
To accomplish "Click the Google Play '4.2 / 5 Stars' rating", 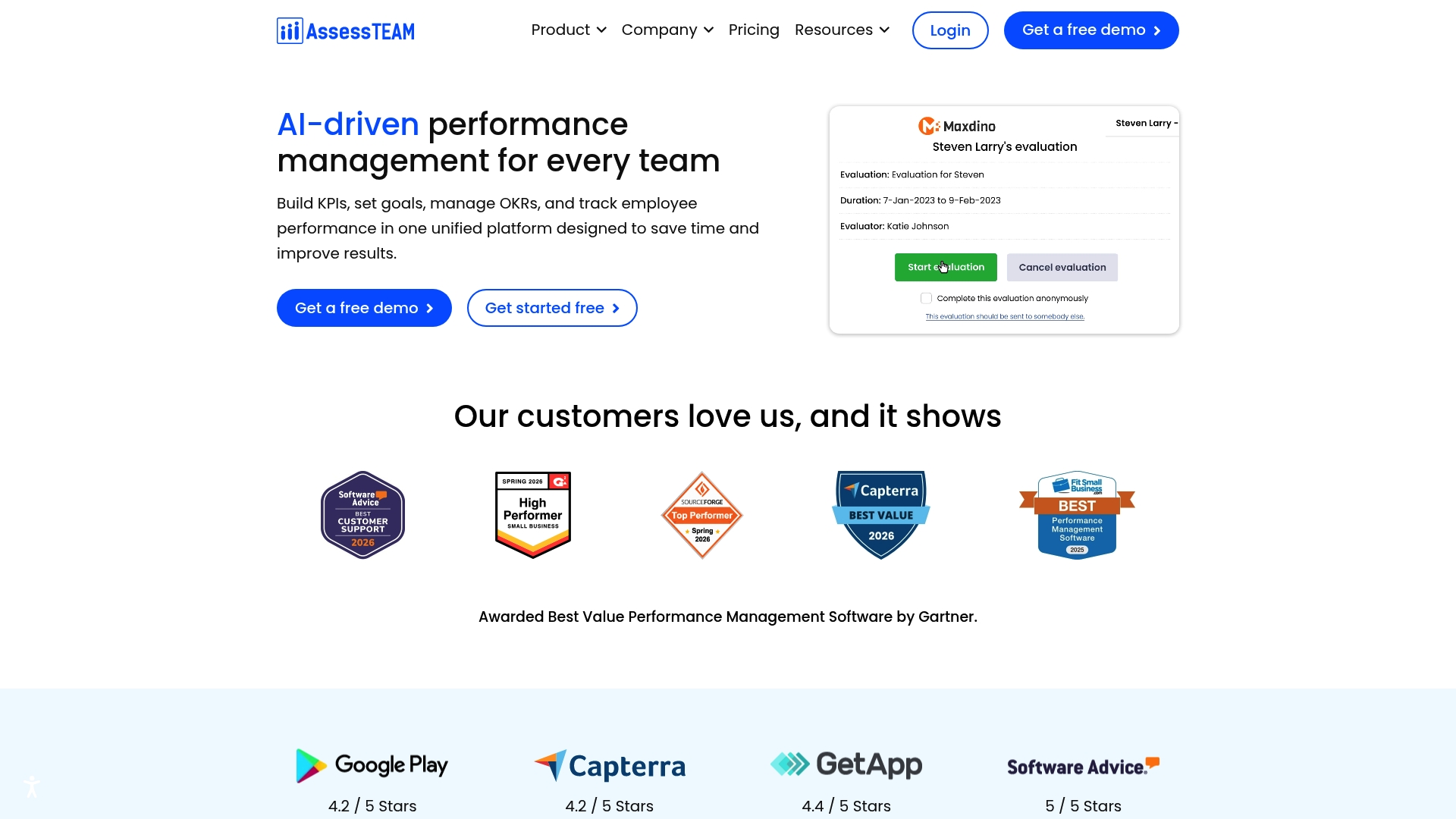I will [372, 806].
